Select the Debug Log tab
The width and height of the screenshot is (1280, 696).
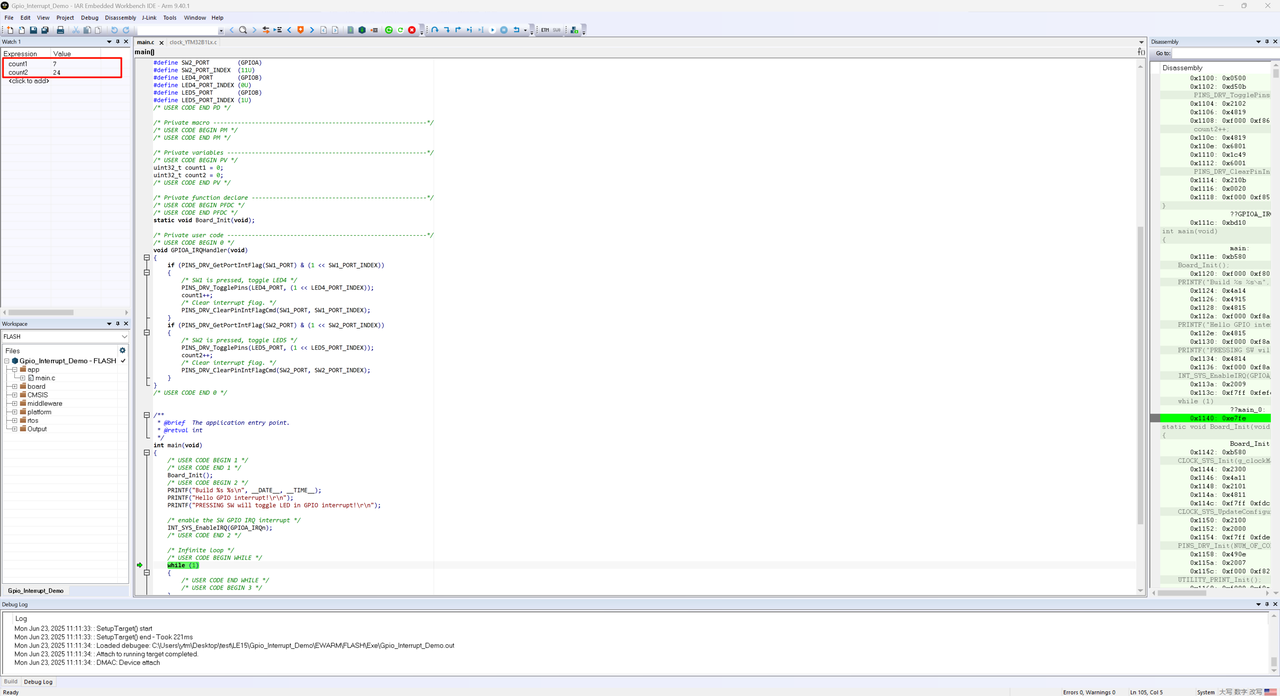pos(39,682)
